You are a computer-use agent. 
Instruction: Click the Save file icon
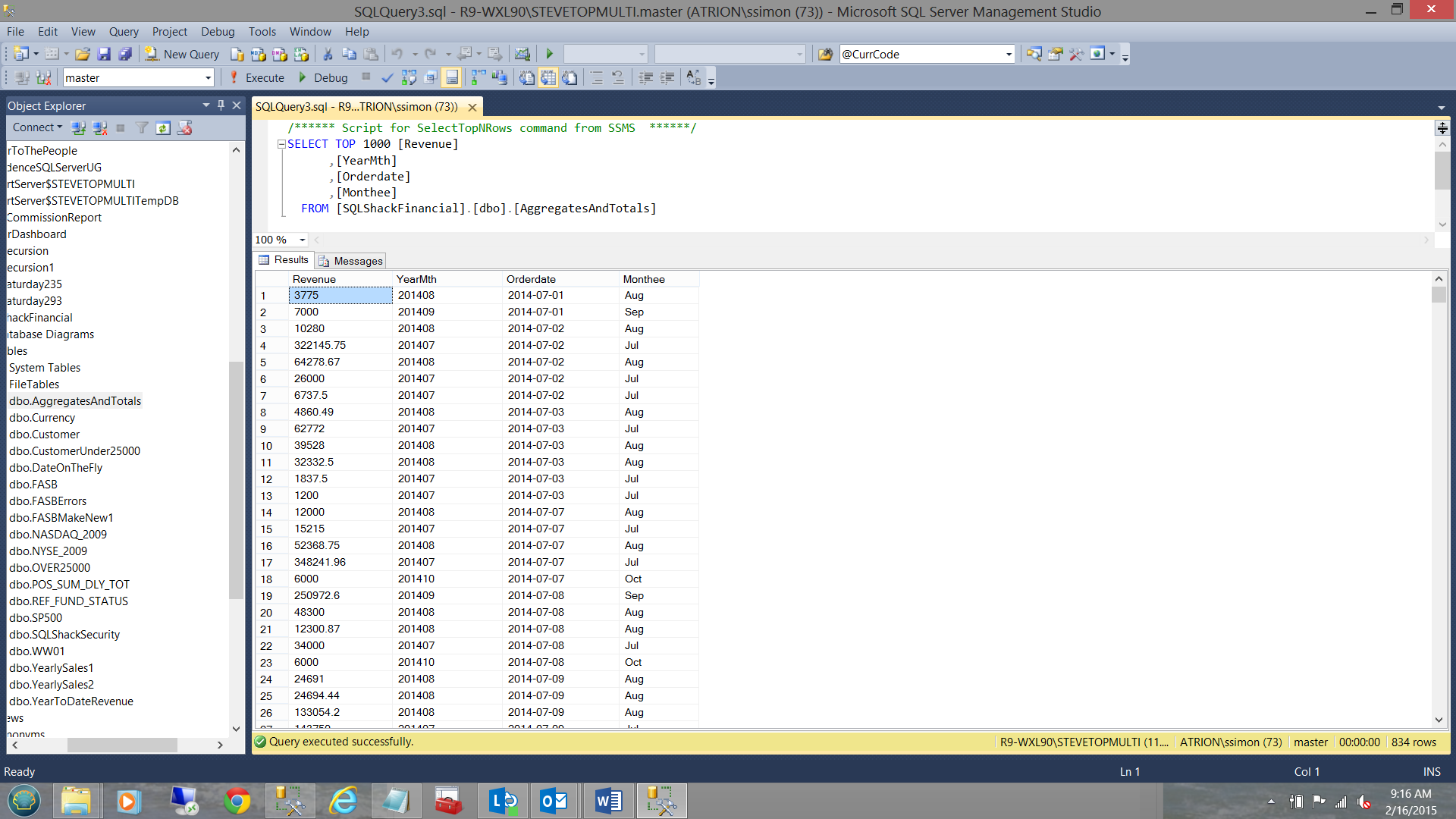(x=104, y=54)
